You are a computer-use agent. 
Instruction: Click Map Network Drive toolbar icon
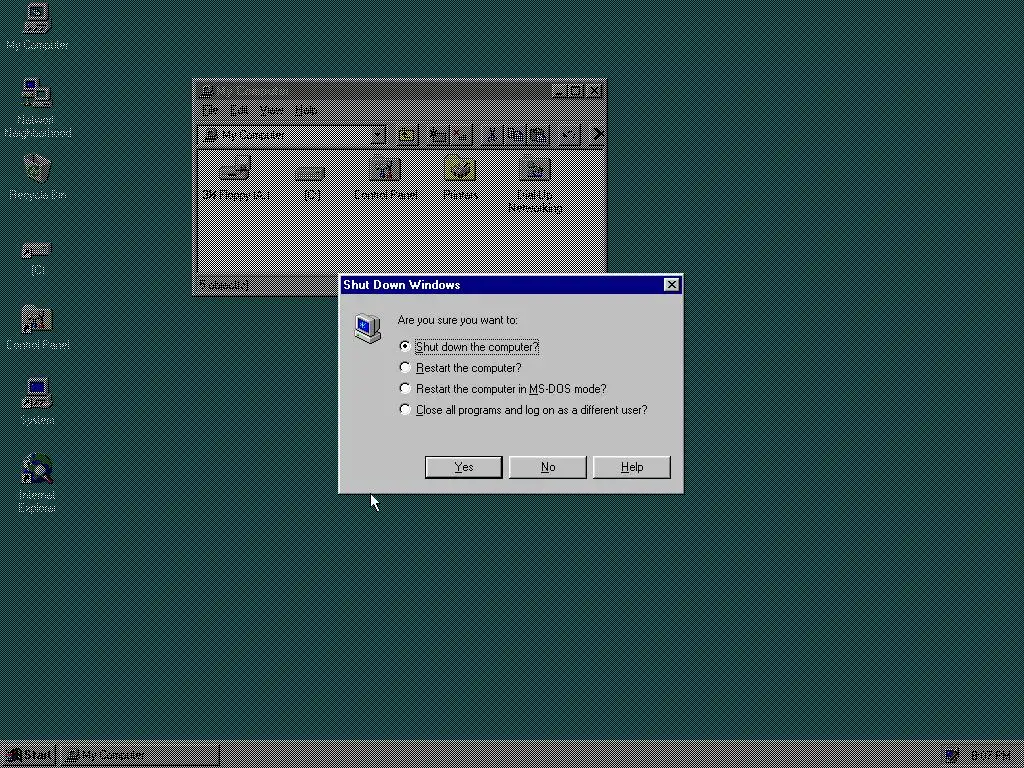[x=437, y=135]
